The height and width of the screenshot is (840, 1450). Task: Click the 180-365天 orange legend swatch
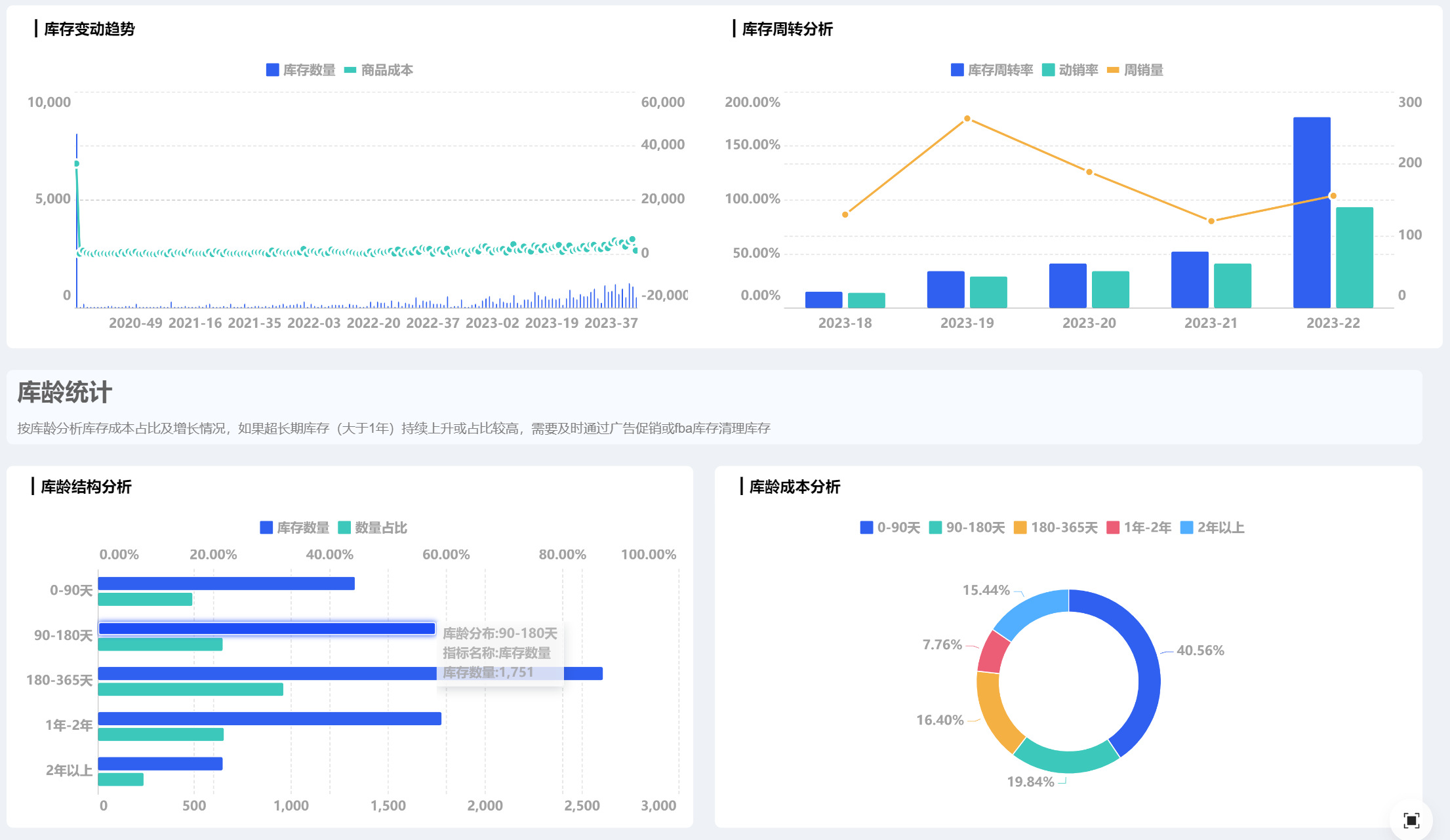(x=1020, y=528)
